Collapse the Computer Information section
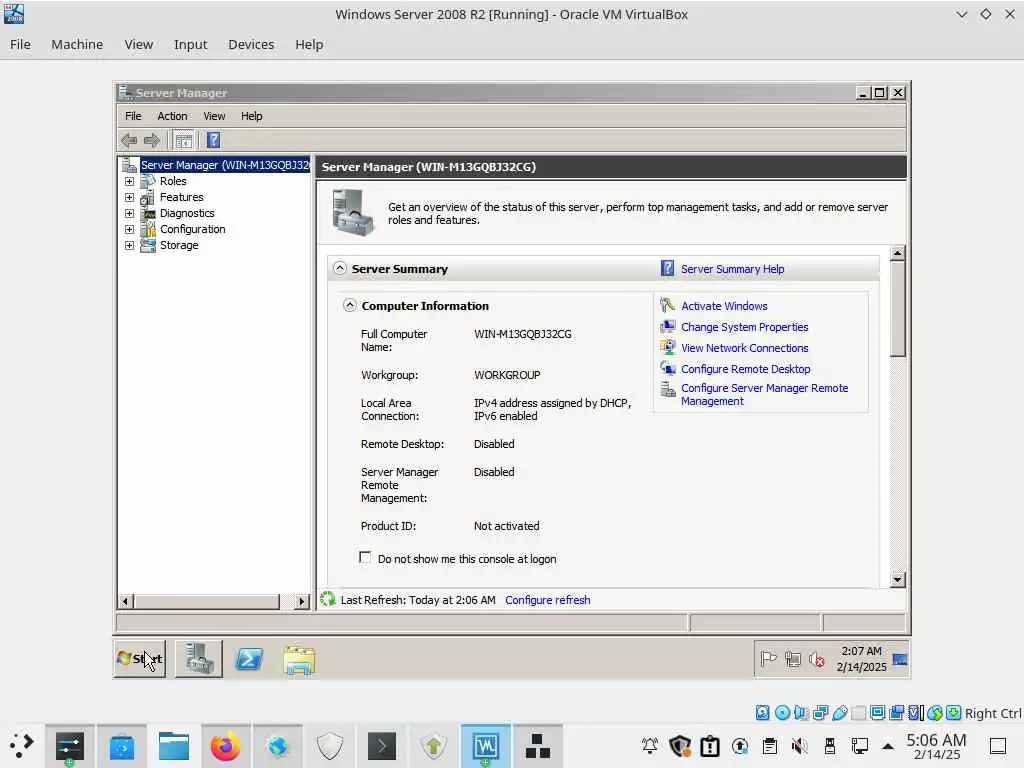Image resolution: width=1024 pixels, height=768 pixels. point(349,305)
